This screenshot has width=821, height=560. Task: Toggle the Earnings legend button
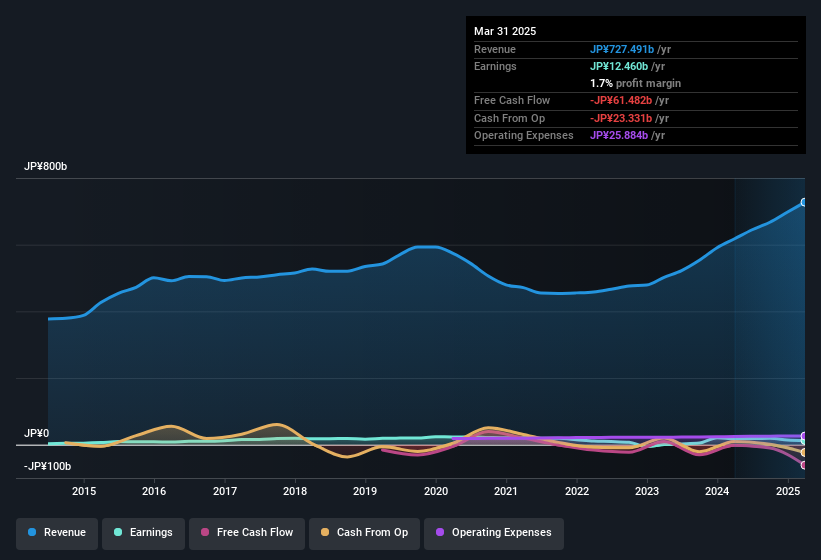[143, 533]
